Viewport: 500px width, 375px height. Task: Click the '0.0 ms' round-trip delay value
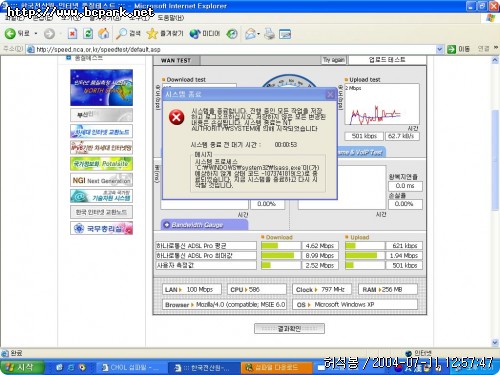[x=405, y=186]
